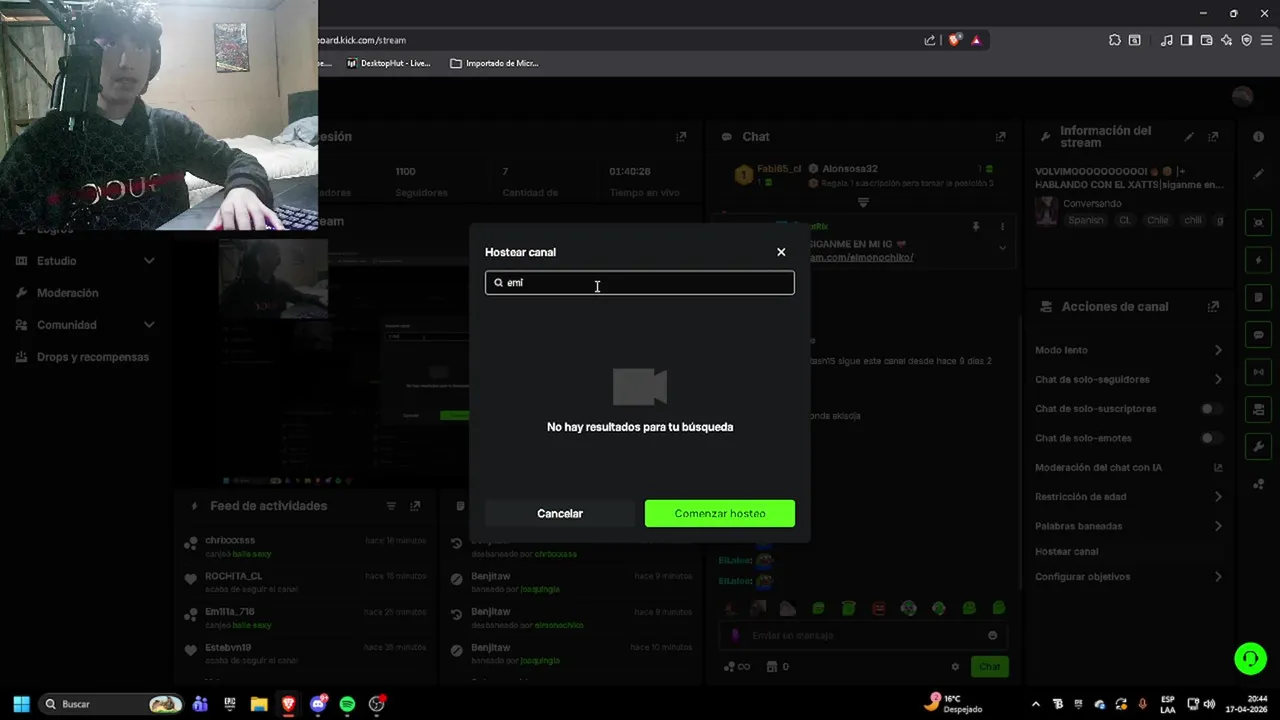This screenshot has width=1280, height=720.
Task: Expand Palabras baneadas
Action: [1128, 526]
